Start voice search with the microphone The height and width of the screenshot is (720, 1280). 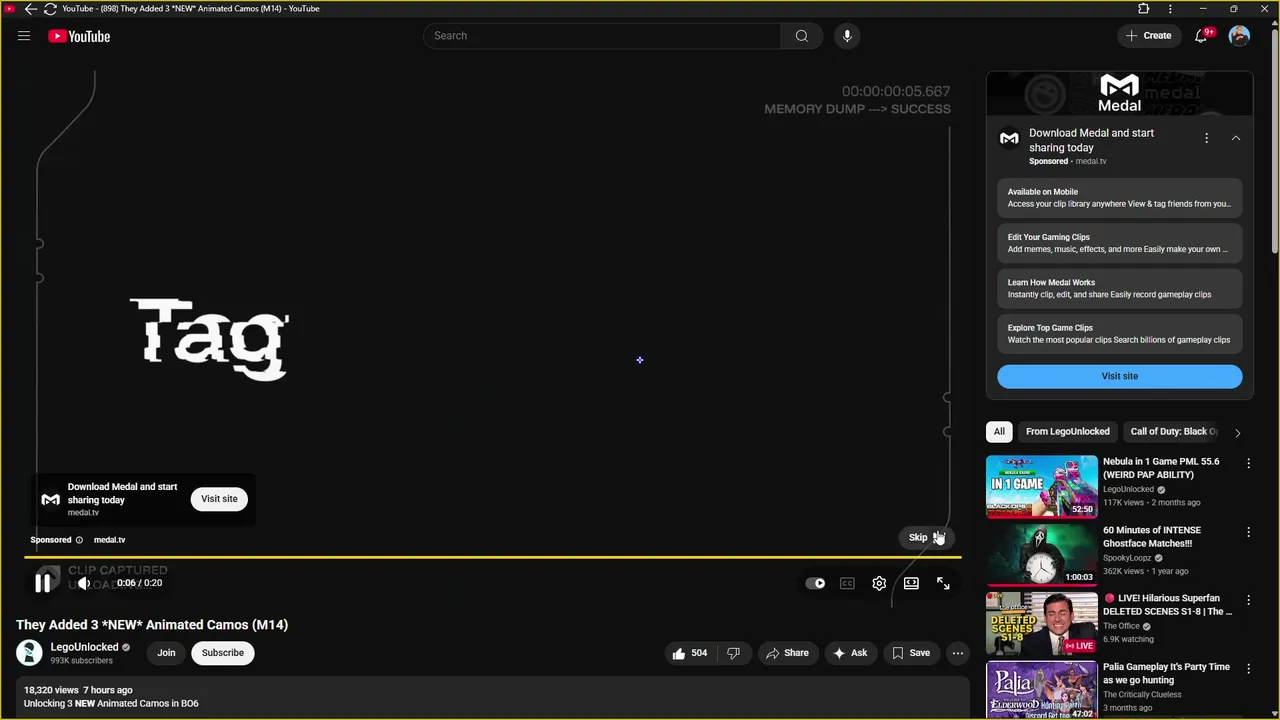point(847,36)
